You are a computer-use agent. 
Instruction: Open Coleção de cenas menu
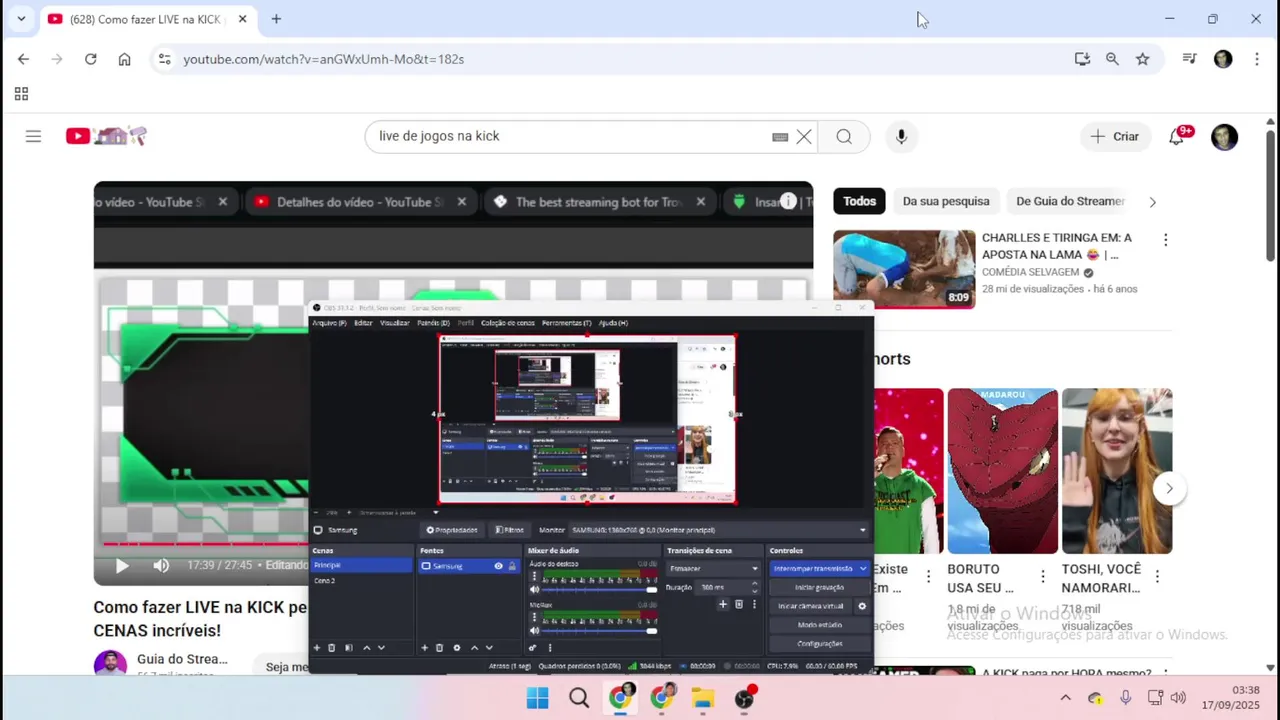pos(508,323)
